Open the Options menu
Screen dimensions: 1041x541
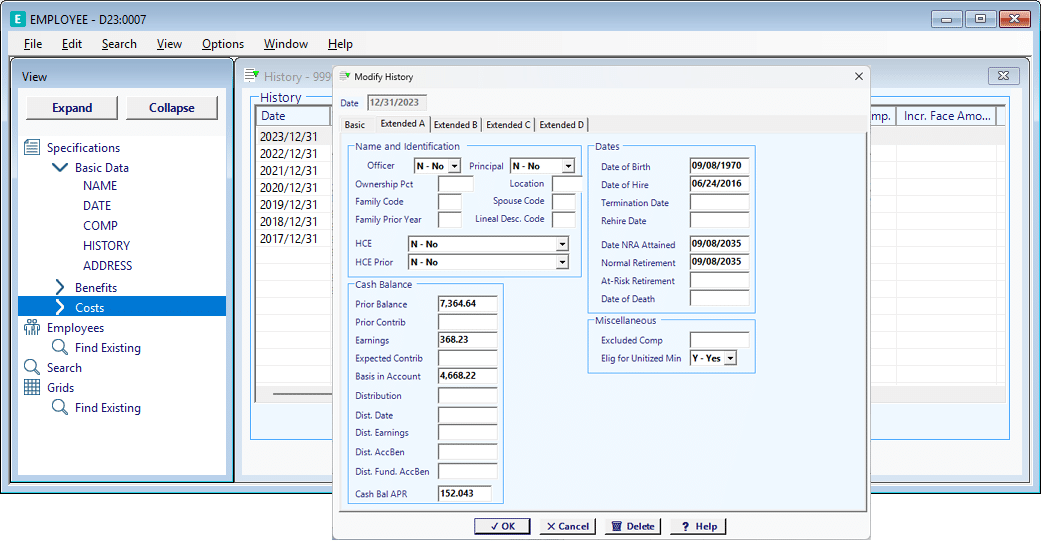(223, 44)
